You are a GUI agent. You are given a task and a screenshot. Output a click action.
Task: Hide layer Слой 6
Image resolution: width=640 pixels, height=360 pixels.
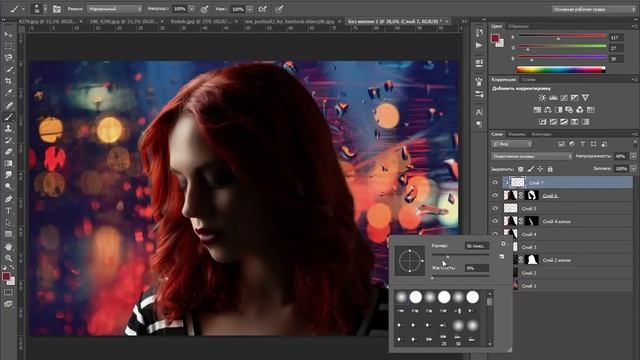(495, 196)
